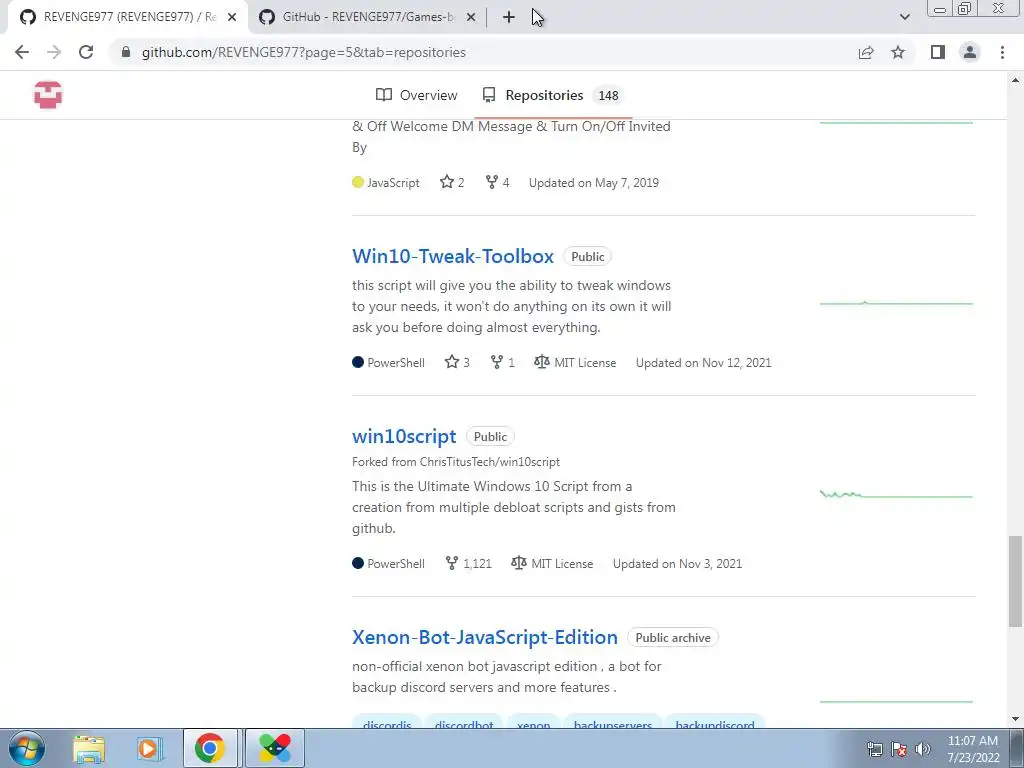The width and height of the screenshot is (1024, 768).
Task: View the 4 forks on JavaScript repository
Action: (x=498, y=182)
